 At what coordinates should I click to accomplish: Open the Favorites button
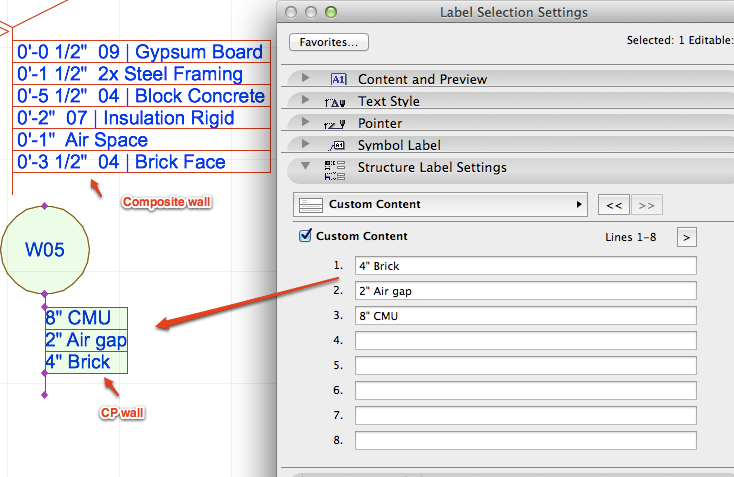click(329, 42)
